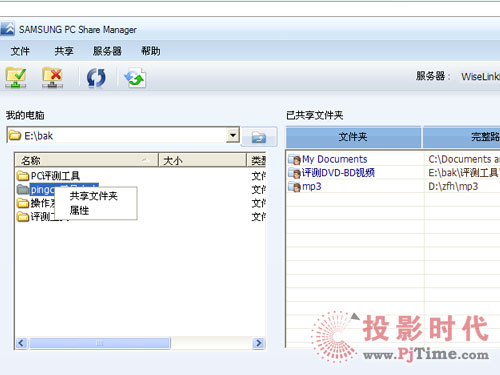The height and width of the screenshot is (375, 500).
Task: Open the 文件 menu
Action: [20, 51]
